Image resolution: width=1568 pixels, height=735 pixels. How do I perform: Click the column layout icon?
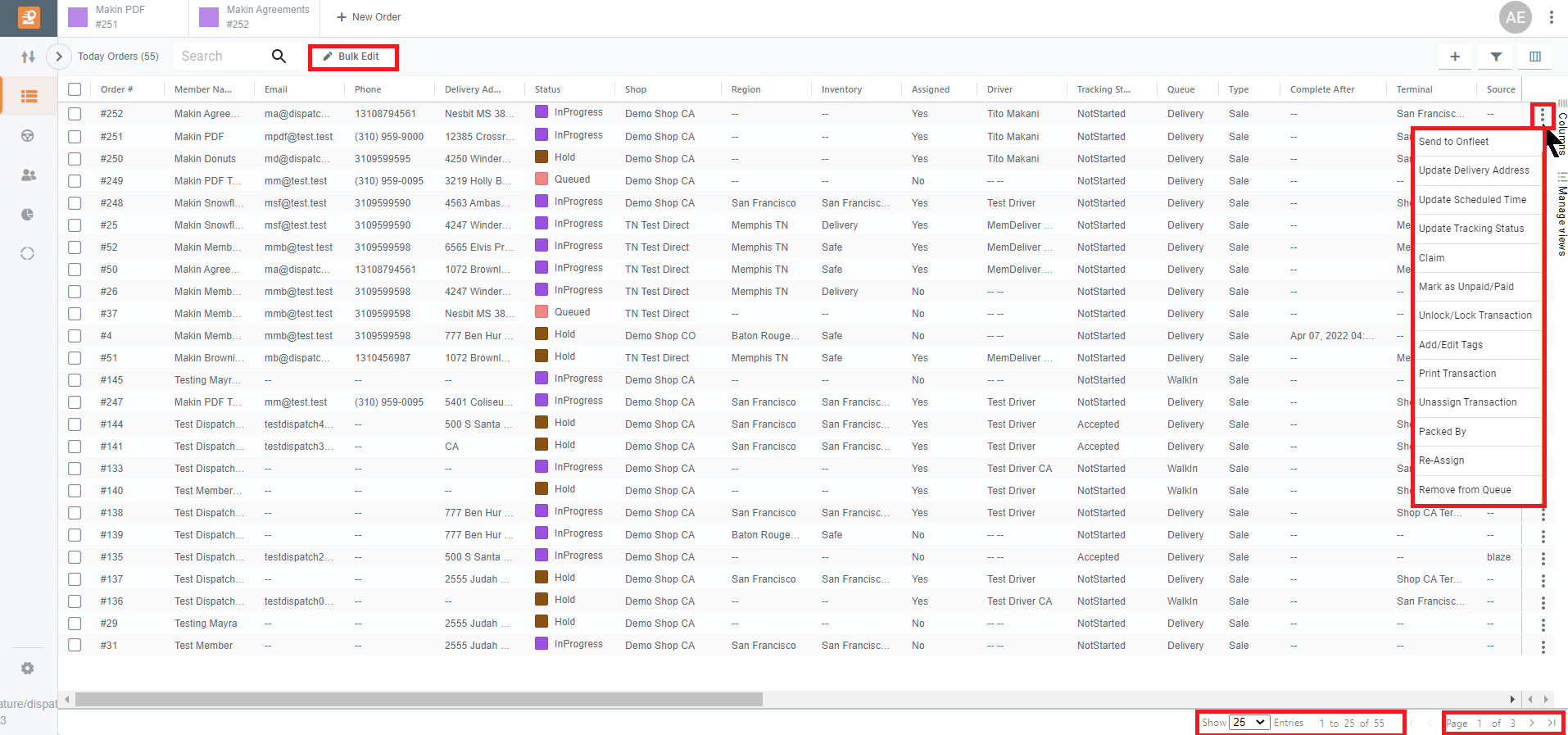(x=1535, y=57)
